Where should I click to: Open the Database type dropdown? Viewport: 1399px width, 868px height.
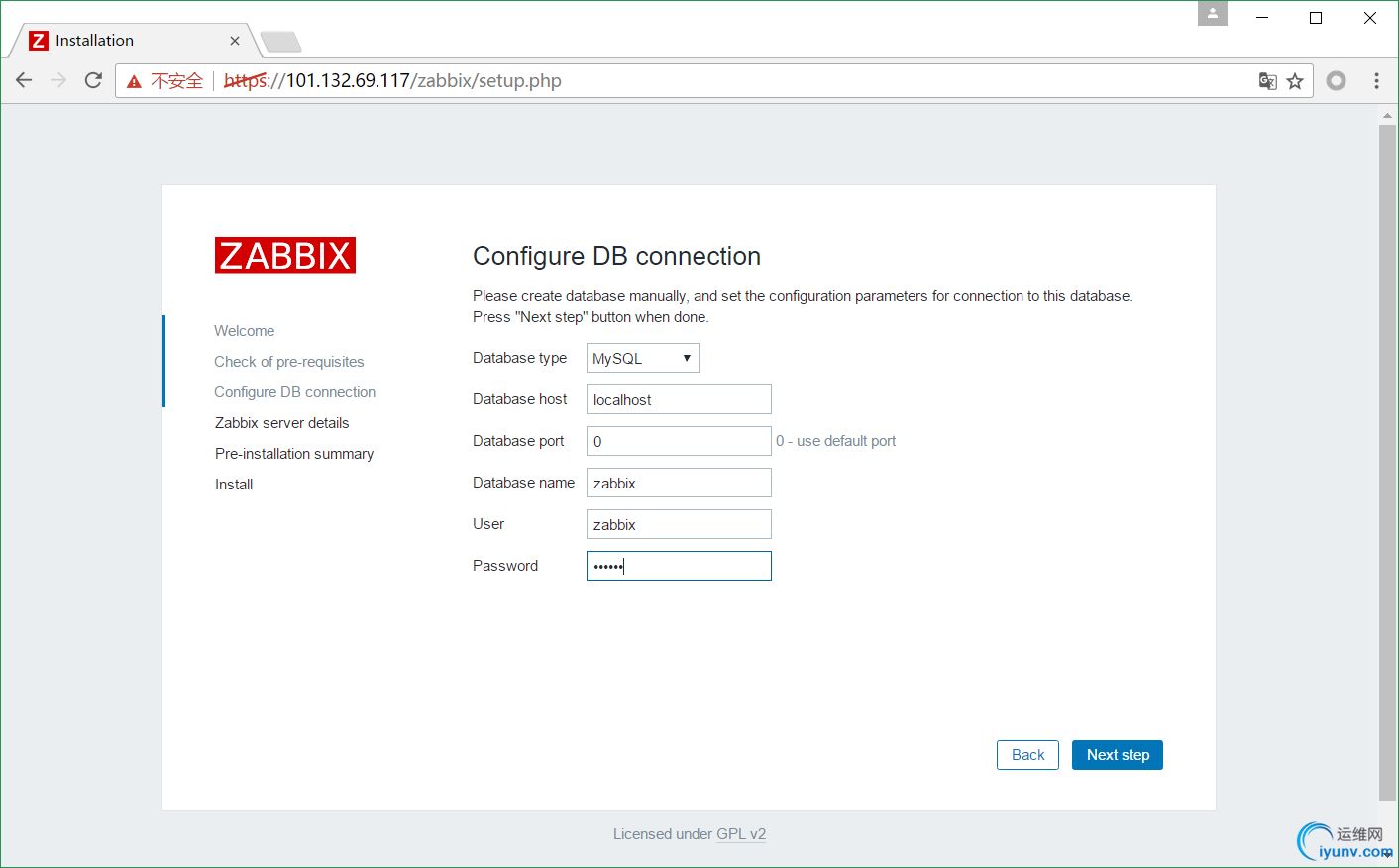click(643, 358)
